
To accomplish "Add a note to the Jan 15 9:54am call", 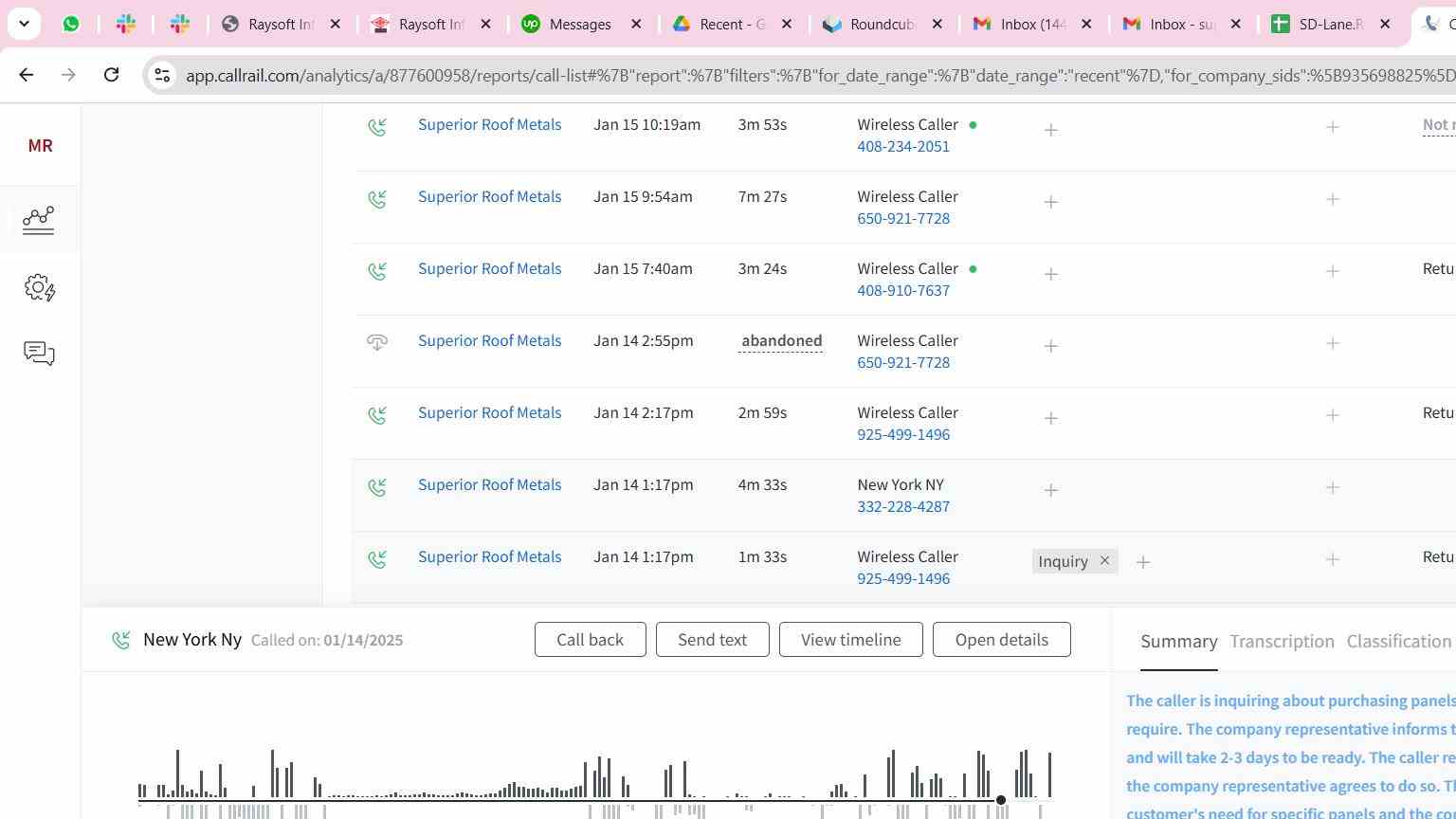I will (x=1332, y=199).
